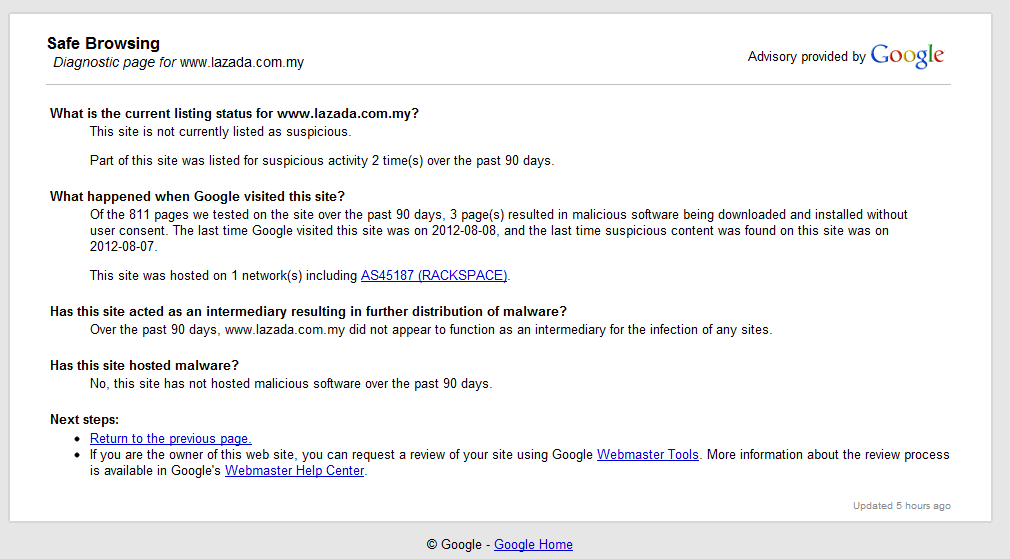Viewport: 1010px width, 559px height.
Task: Click the date text '2012-08-07.'
Action: tap(123, 247)
